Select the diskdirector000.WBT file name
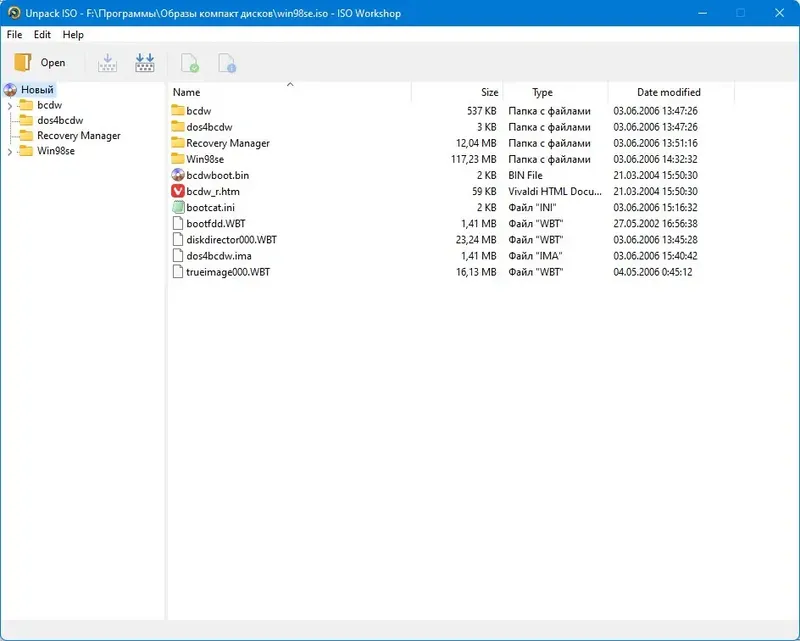 (232, 240)
